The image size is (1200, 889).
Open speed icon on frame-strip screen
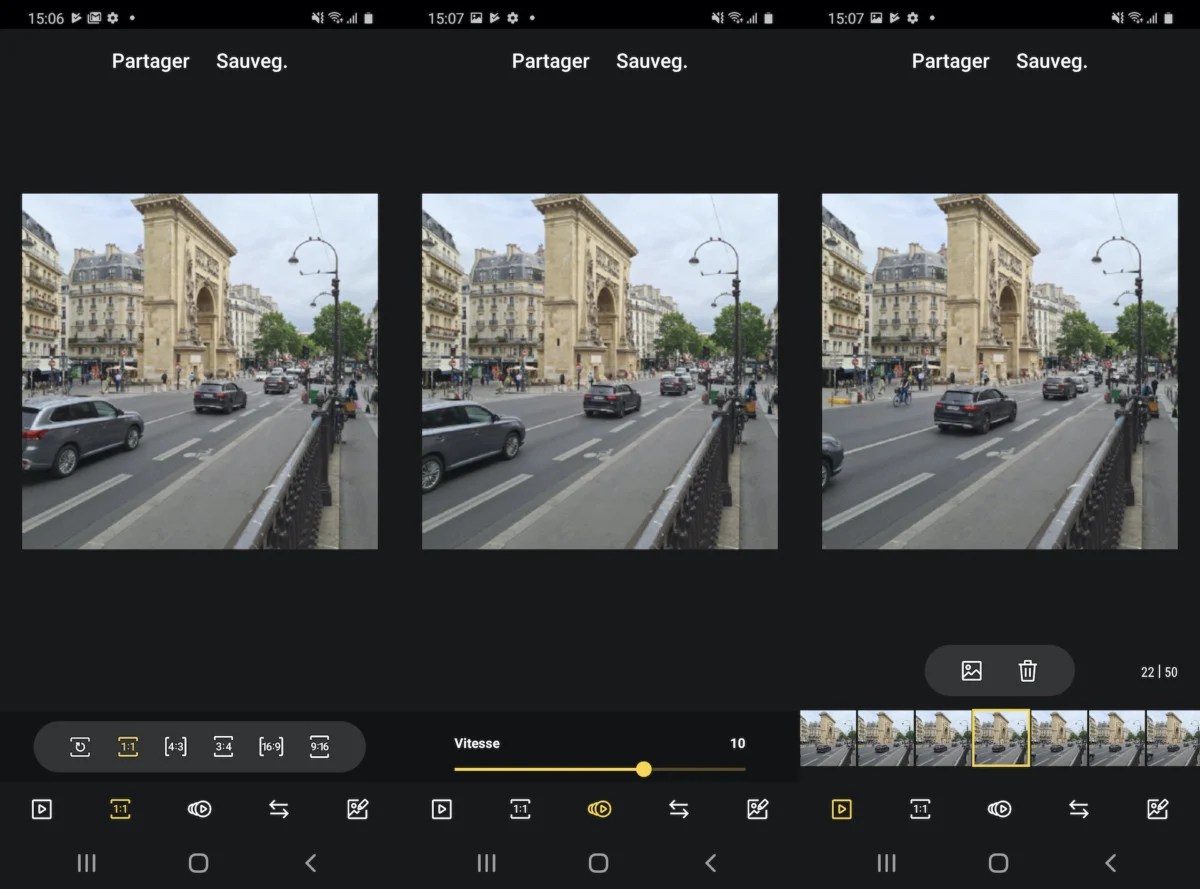[999, 810]
